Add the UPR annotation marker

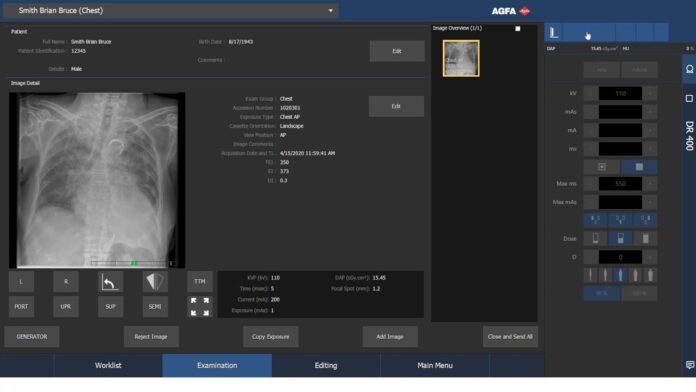[x=66, y=307]
